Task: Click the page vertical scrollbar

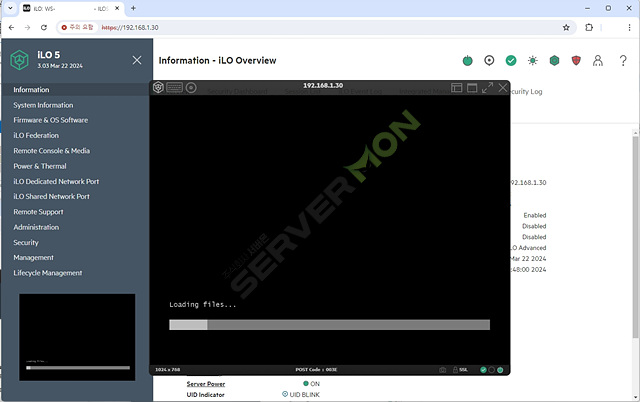Action: click(x=635, y=237)
